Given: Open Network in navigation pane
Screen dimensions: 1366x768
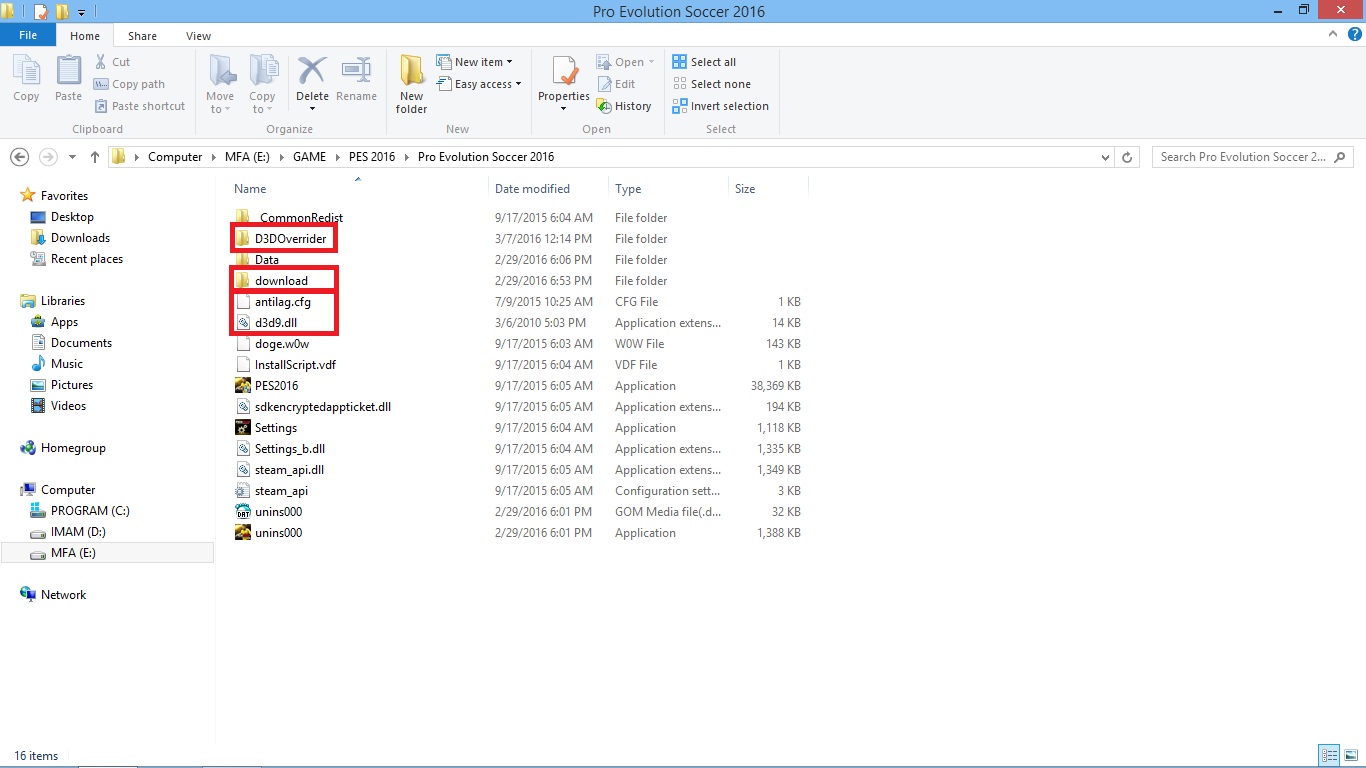Looking at the screenshot, I should pyautogui.click(x=63, y=595).
